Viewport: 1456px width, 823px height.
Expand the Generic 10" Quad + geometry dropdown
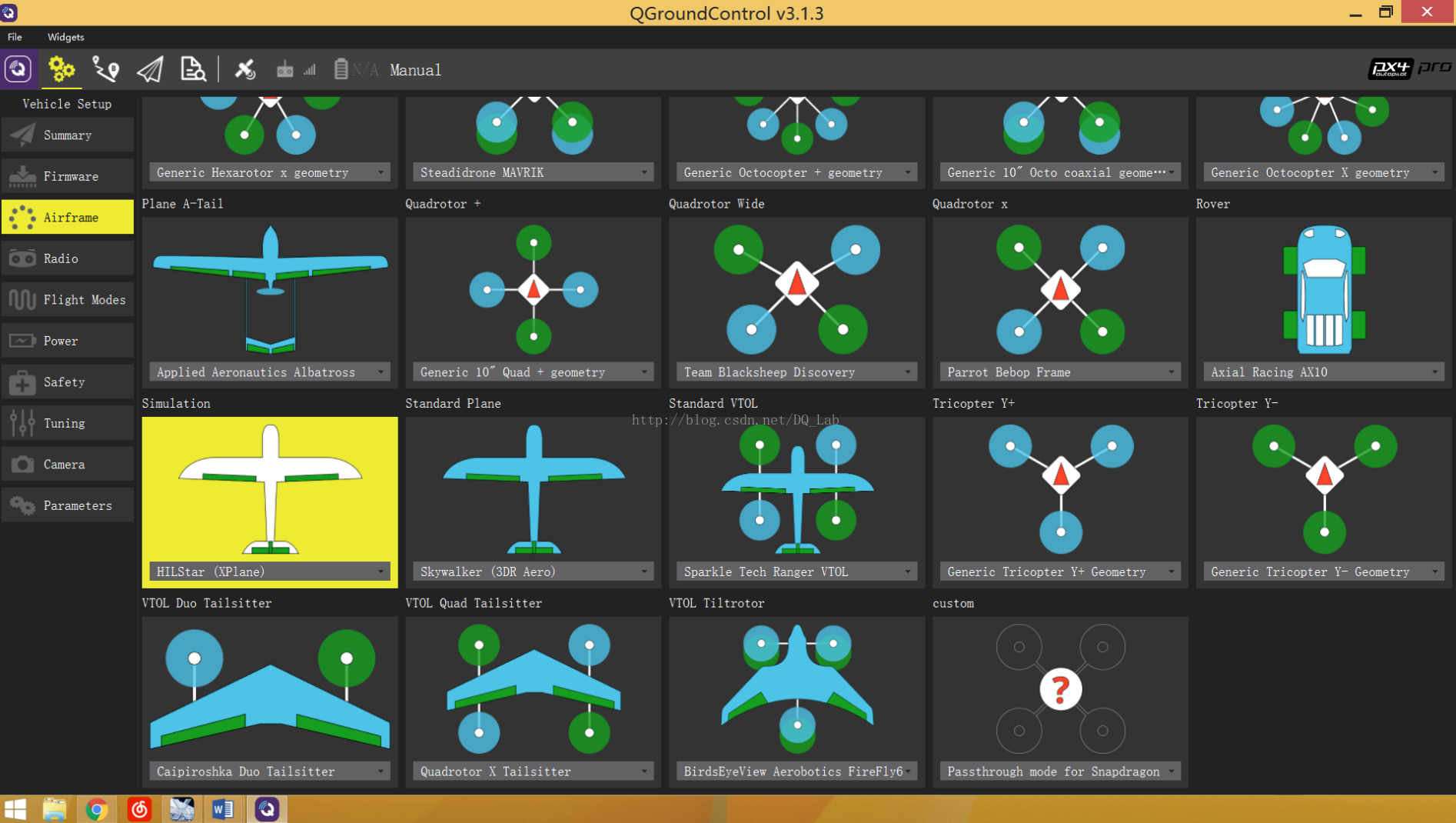click(x=534, y=372)
